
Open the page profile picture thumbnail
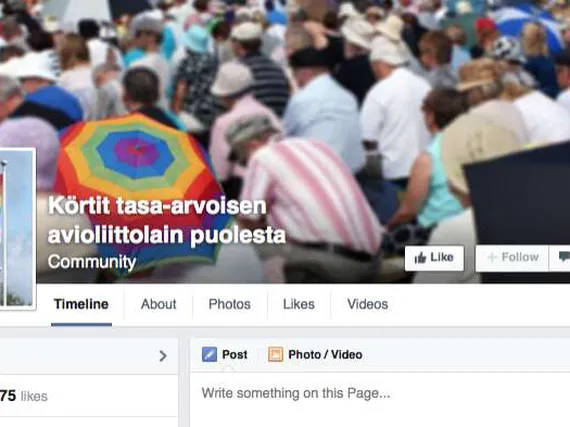[x=16, y=229]
